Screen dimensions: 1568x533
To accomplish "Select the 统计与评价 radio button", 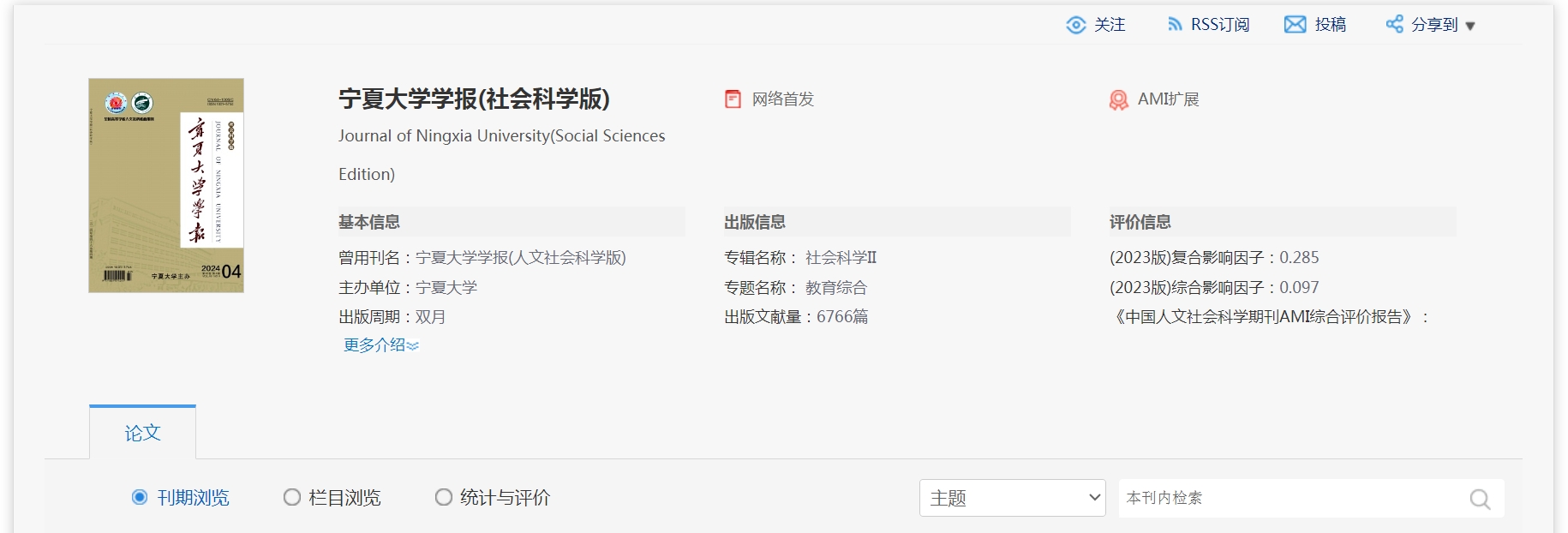I will (x=443, y=497).
